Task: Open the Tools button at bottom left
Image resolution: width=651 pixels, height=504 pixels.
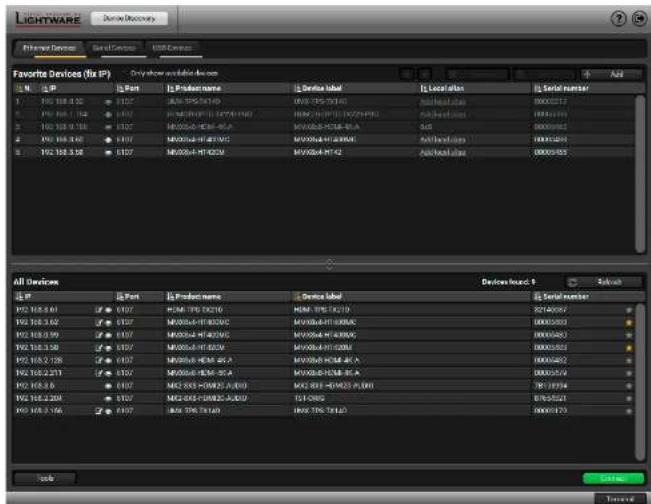Action: tap(45, 478)
